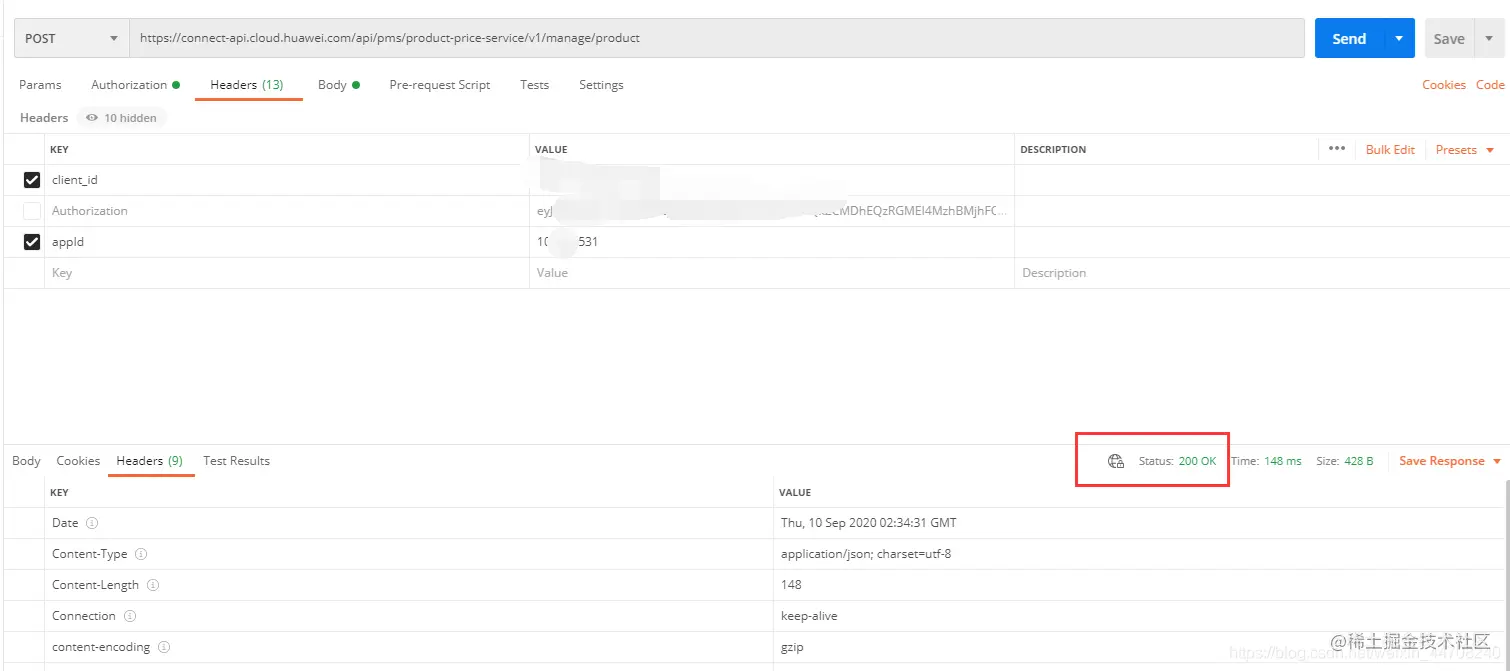
Task: Switch to the Params tab
Action: click(40, 85)
